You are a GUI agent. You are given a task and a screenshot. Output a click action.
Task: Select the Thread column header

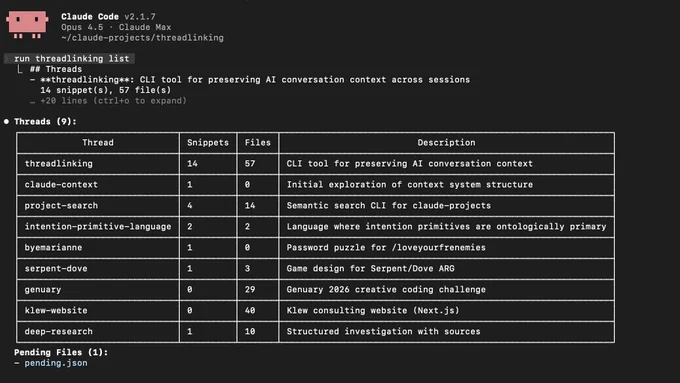[x=98, y=143]
